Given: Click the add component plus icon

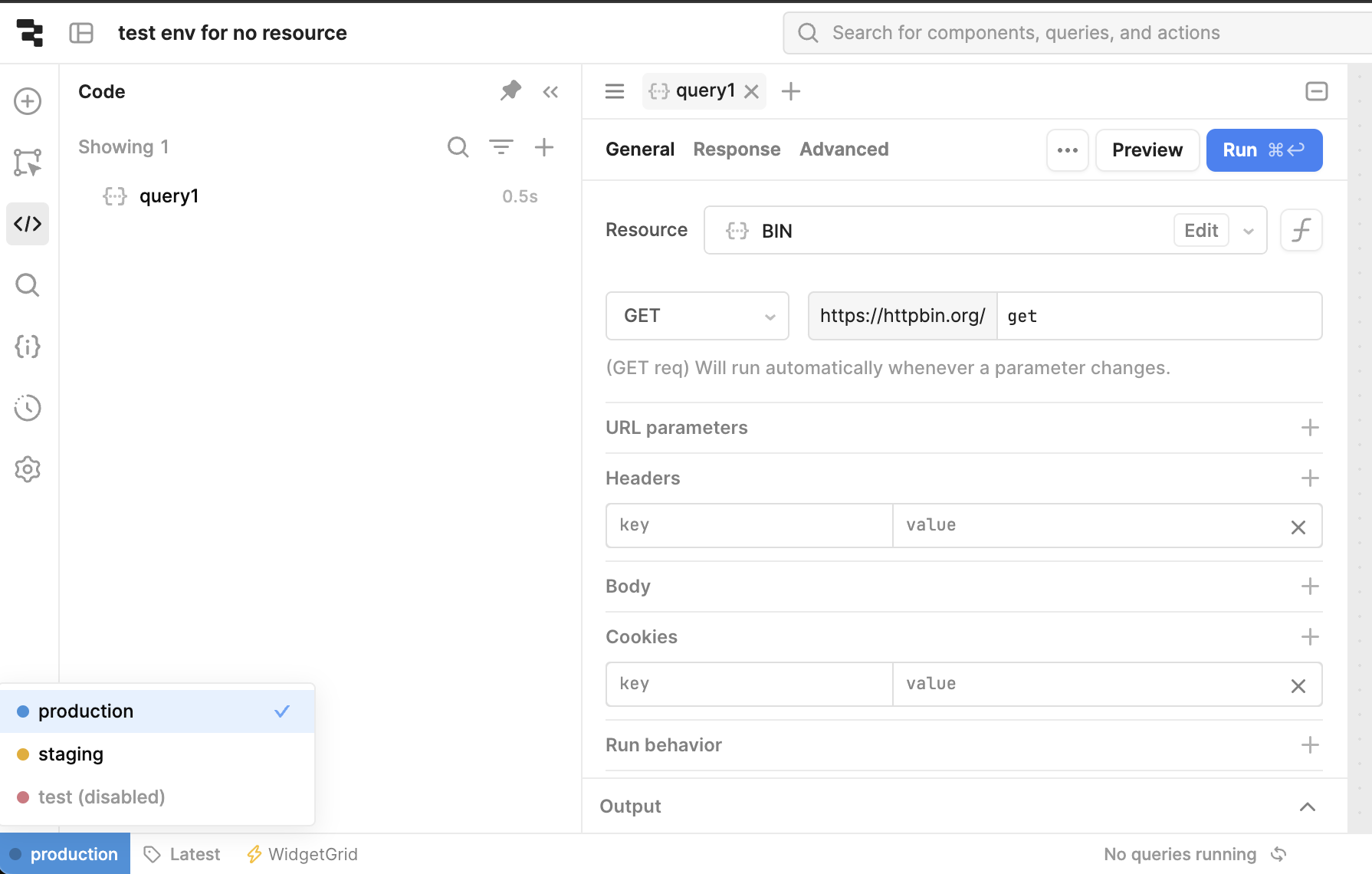Looking at the screenshot, I should tap(28, 100).
